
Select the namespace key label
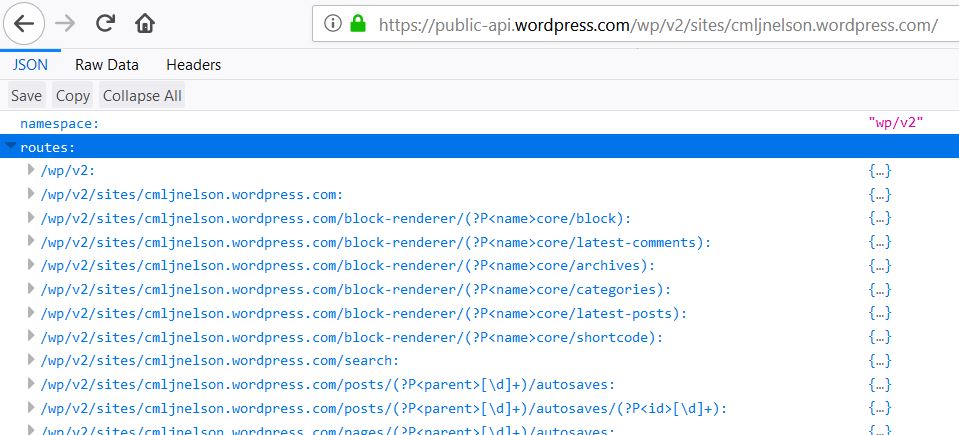click(x=59, y=124)
